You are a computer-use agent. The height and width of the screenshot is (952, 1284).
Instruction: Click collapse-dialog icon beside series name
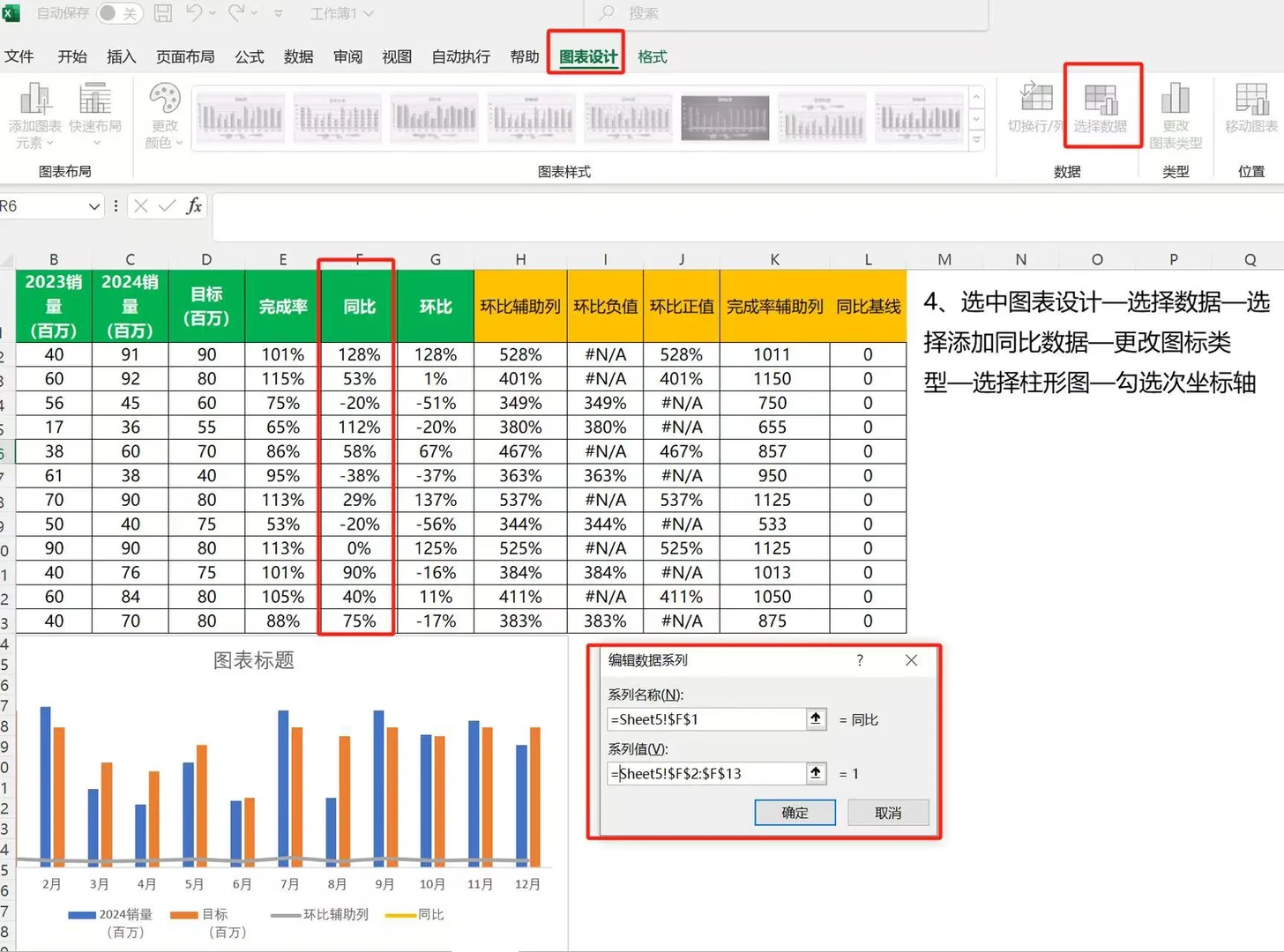[817, 719]
